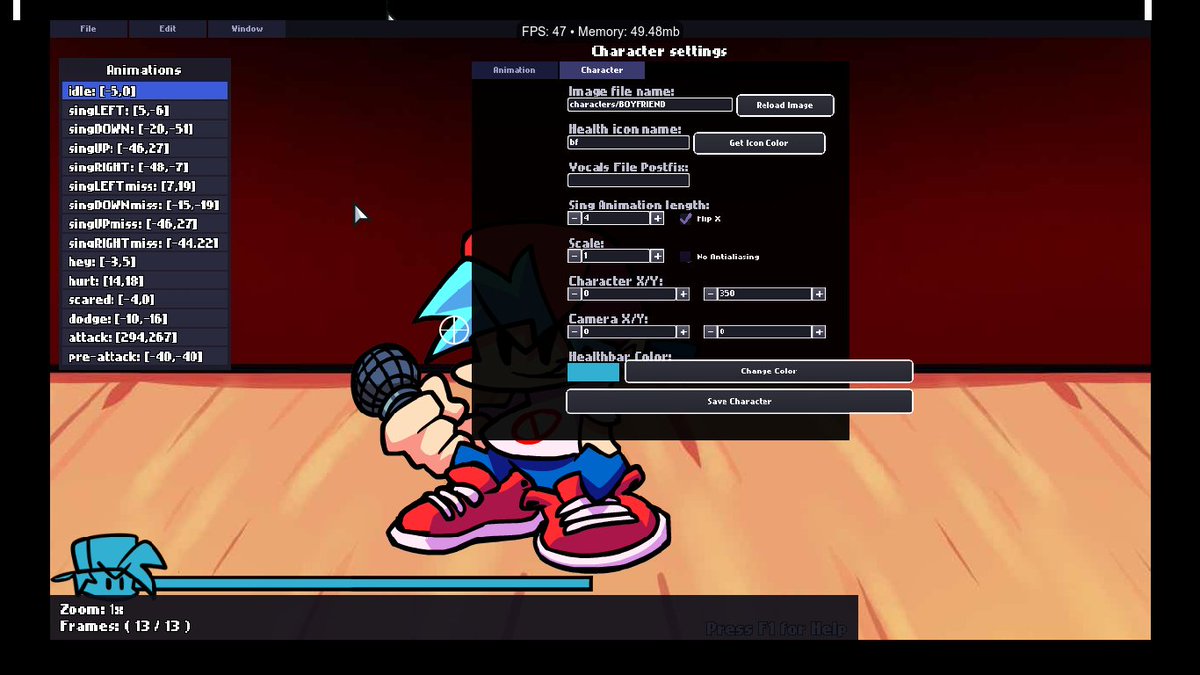Select the scared animation entry

(145, 300)
